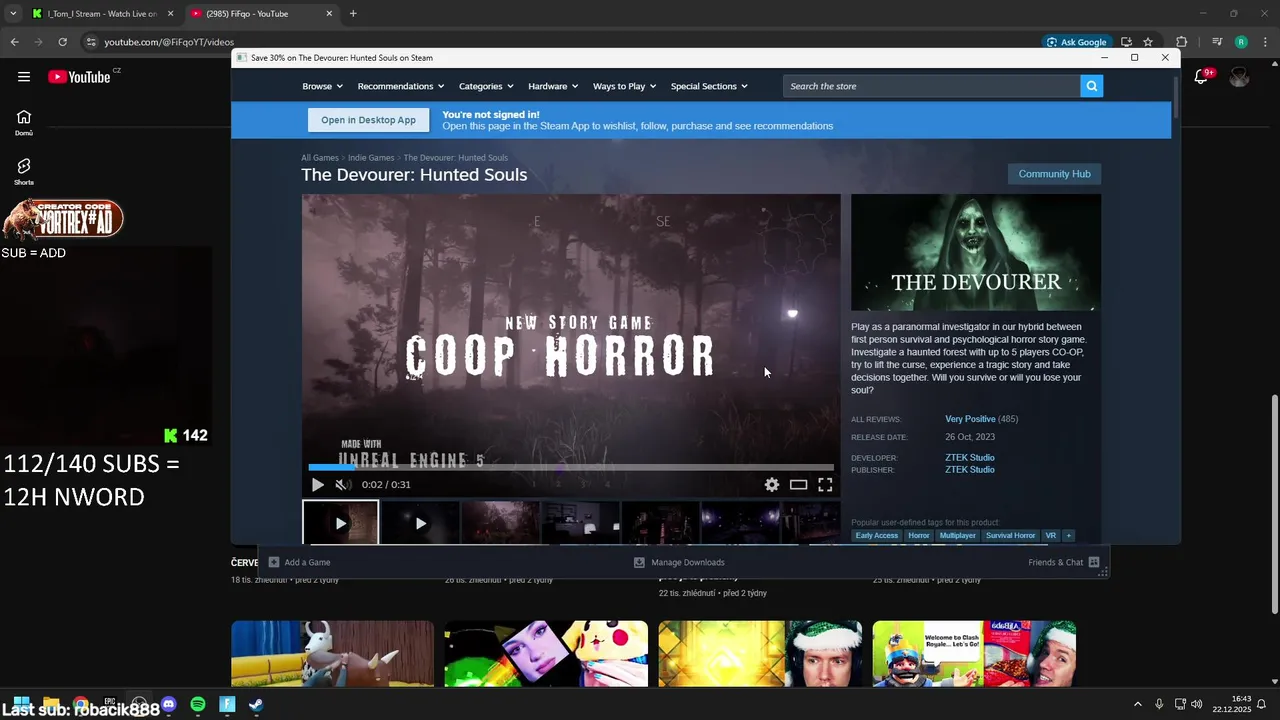The height and width of the screenshot is (720, 1280).
Task: Click the plus button to add tags
Action: (x=1068, y=536)
